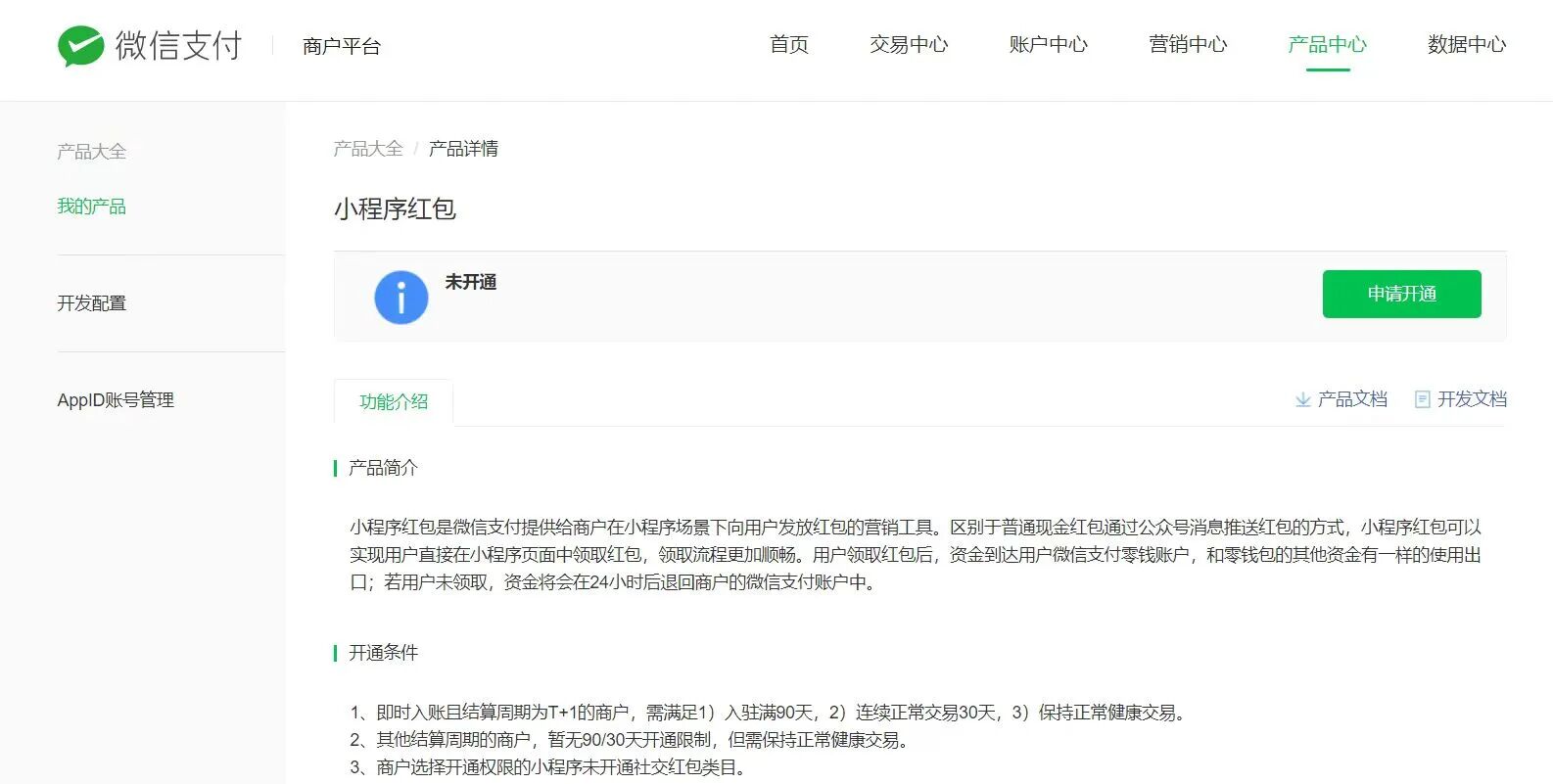This screenshot has height=784, width=1553.
Task: Click the paragraph line starting 小程序红包是微信支付
Action: 916,528
